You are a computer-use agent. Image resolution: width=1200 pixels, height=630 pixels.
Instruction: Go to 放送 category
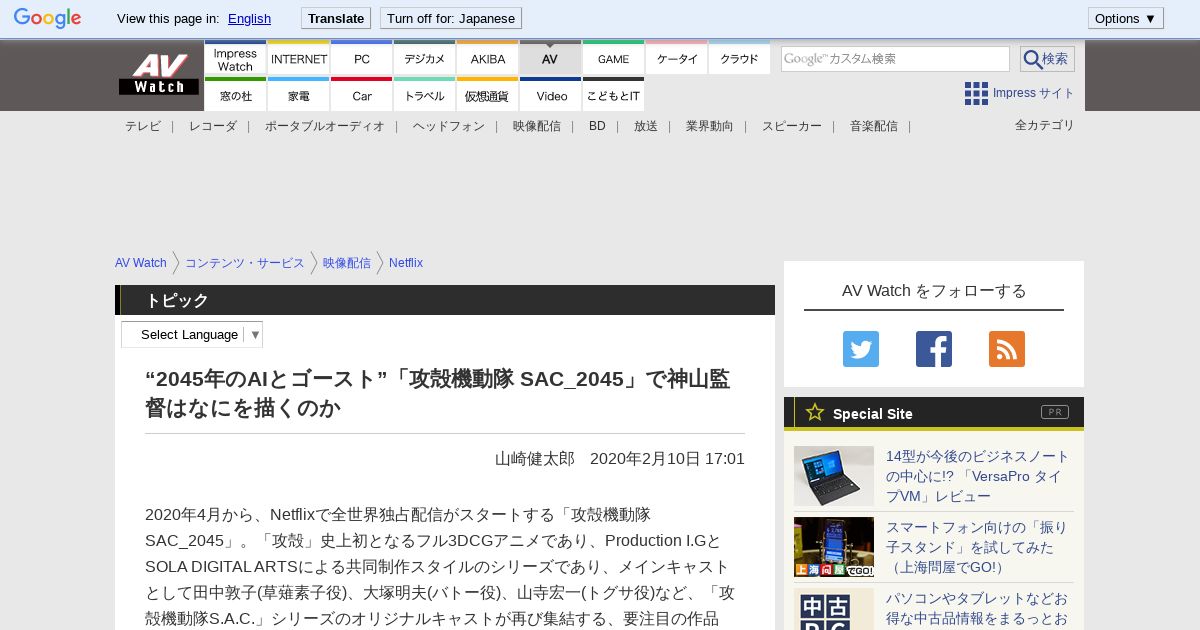click(646, 126)
